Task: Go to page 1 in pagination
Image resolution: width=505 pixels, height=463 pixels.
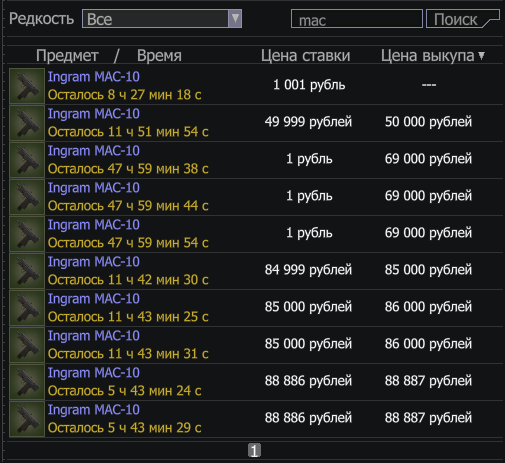Action: [254, 451]
